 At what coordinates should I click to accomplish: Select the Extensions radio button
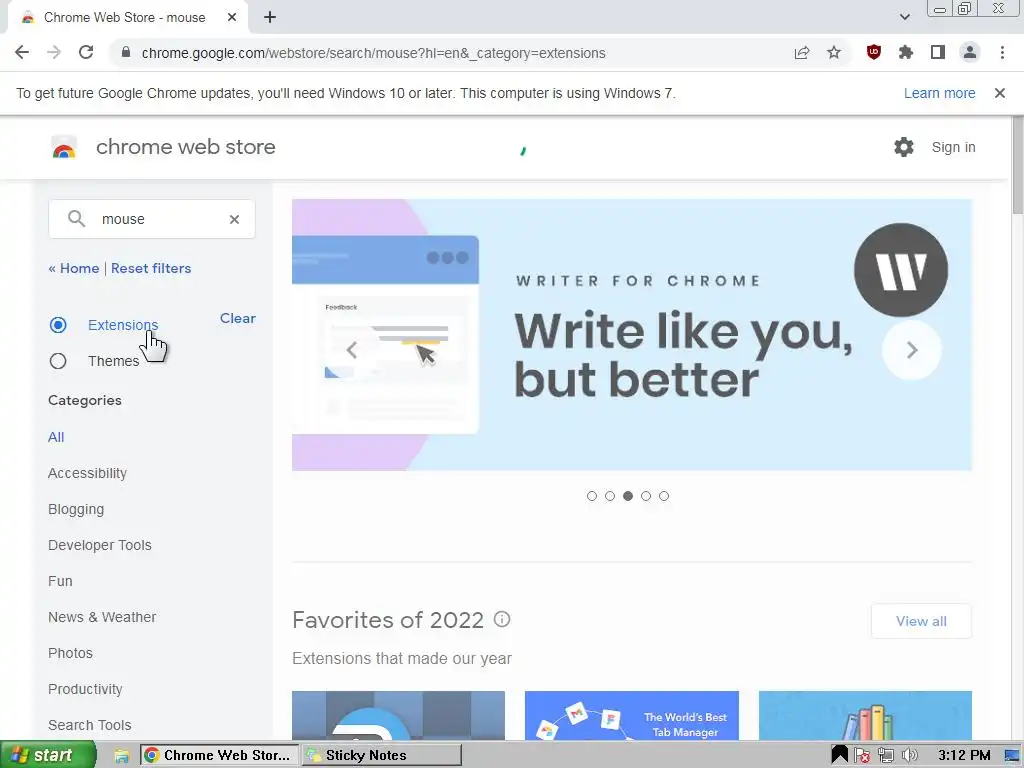click(58, 325)
